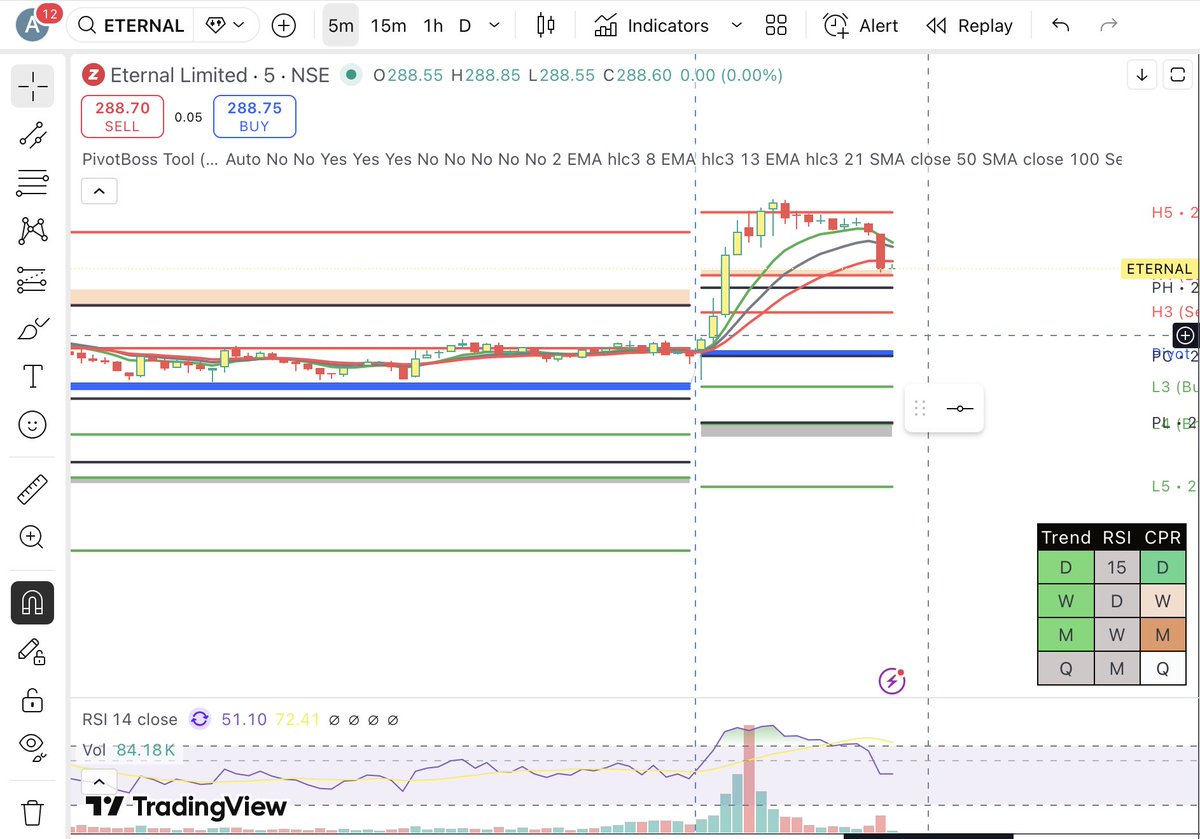Viewport: 1200px width, 839px height.
Task: Toggle lock all drawings padlock
Action: (x=32, y=700)
